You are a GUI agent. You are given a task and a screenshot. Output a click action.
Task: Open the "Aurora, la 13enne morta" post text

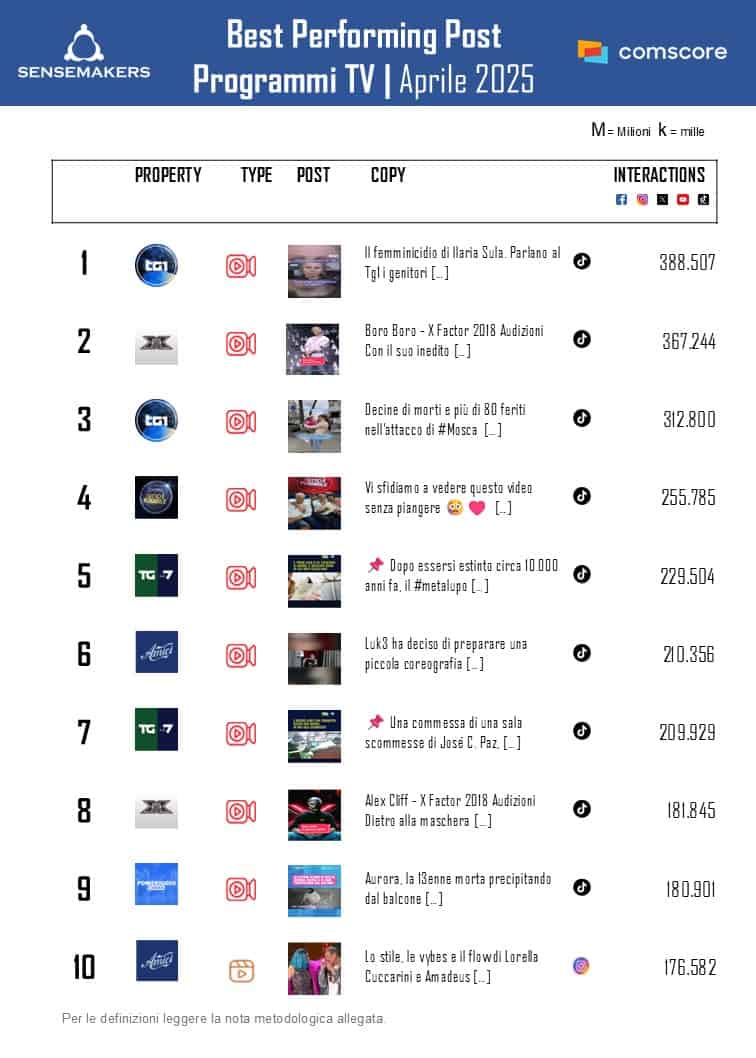click(457, 888)
